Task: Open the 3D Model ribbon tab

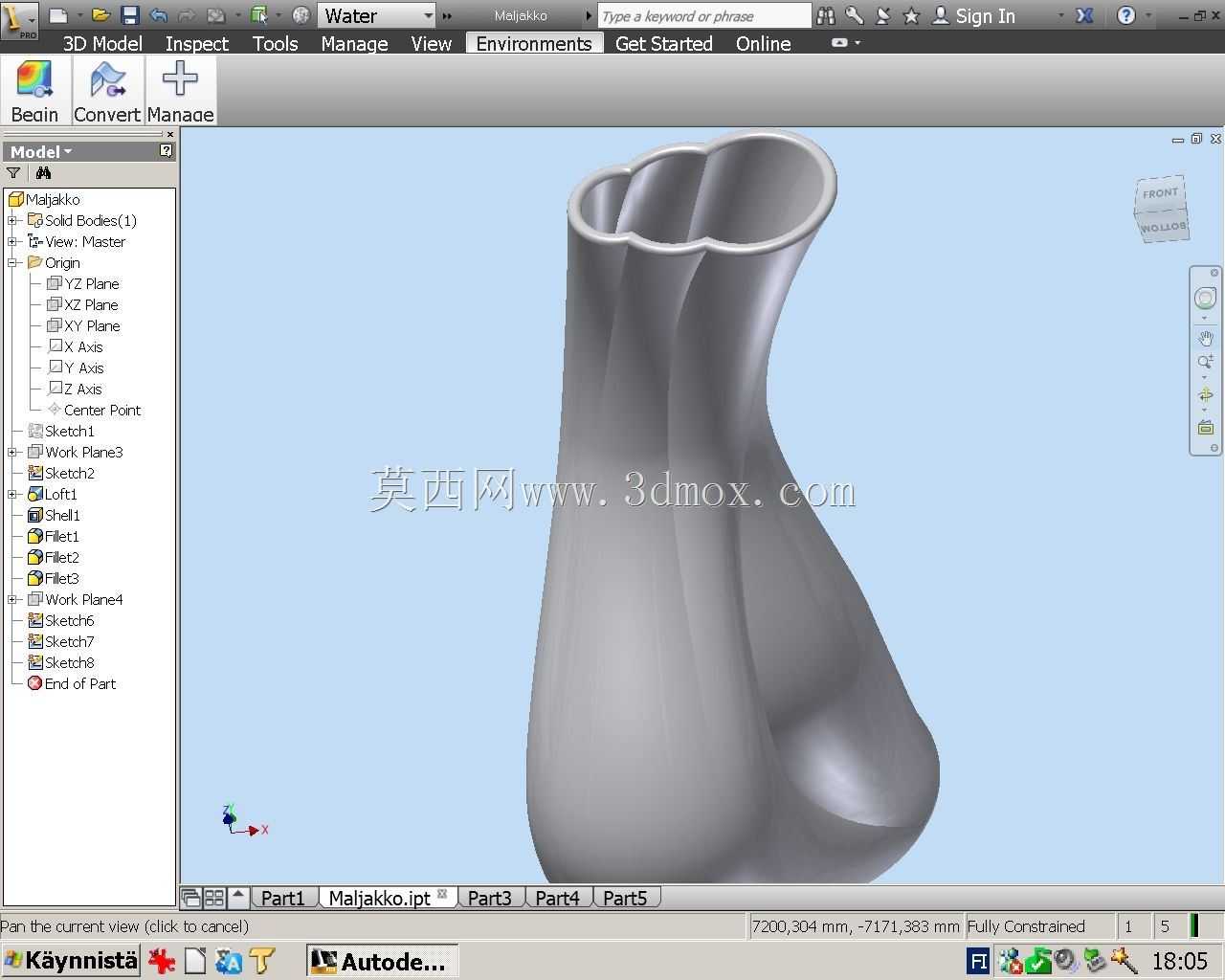Action: pyautogui.click(x=102, y=43)
